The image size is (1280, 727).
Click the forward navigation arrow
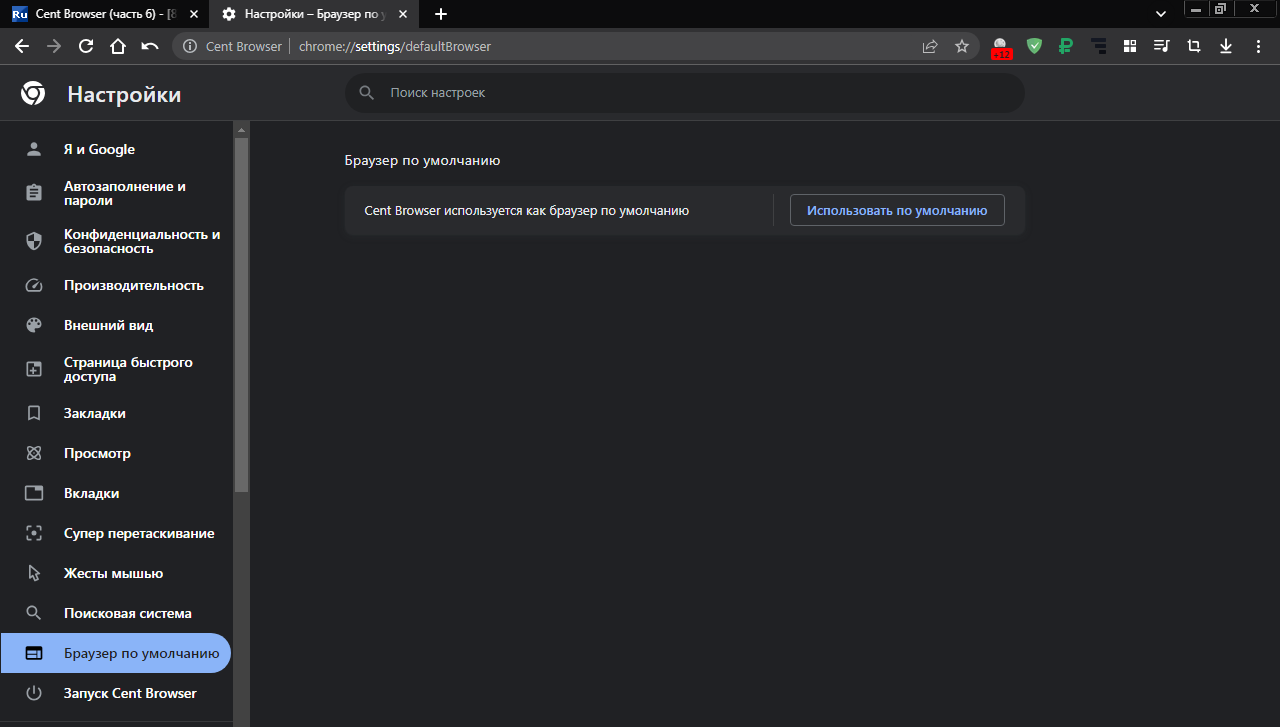54,46
